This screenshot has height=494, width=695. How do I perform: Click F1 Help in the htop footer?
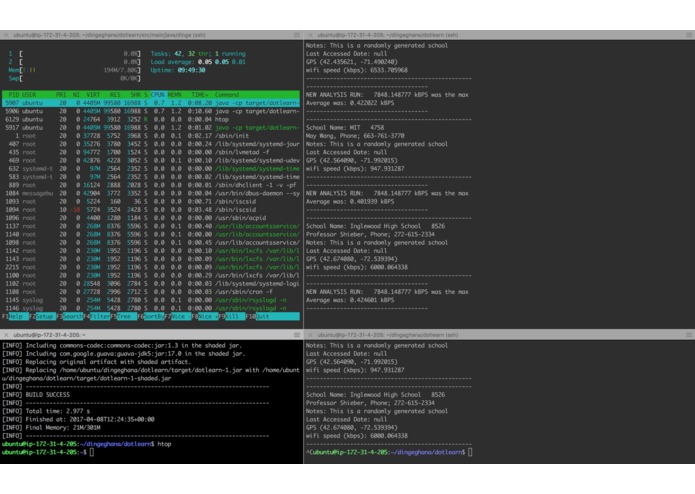coord(16,316)
